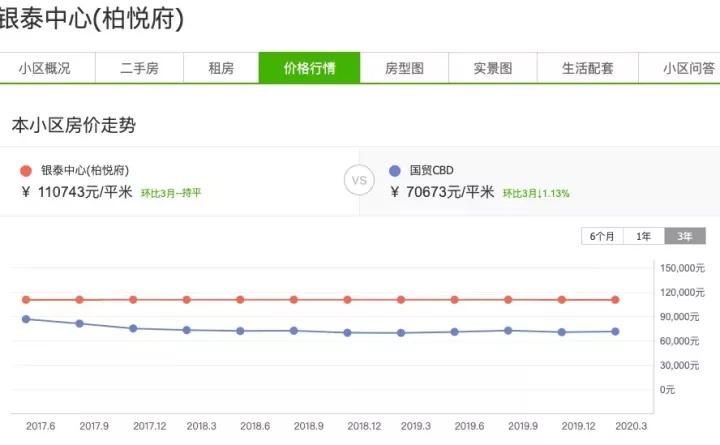This screenshot has height=445, width=720.
Task: Go to the 生活配套 tab
Action: [x=587, y=68]
